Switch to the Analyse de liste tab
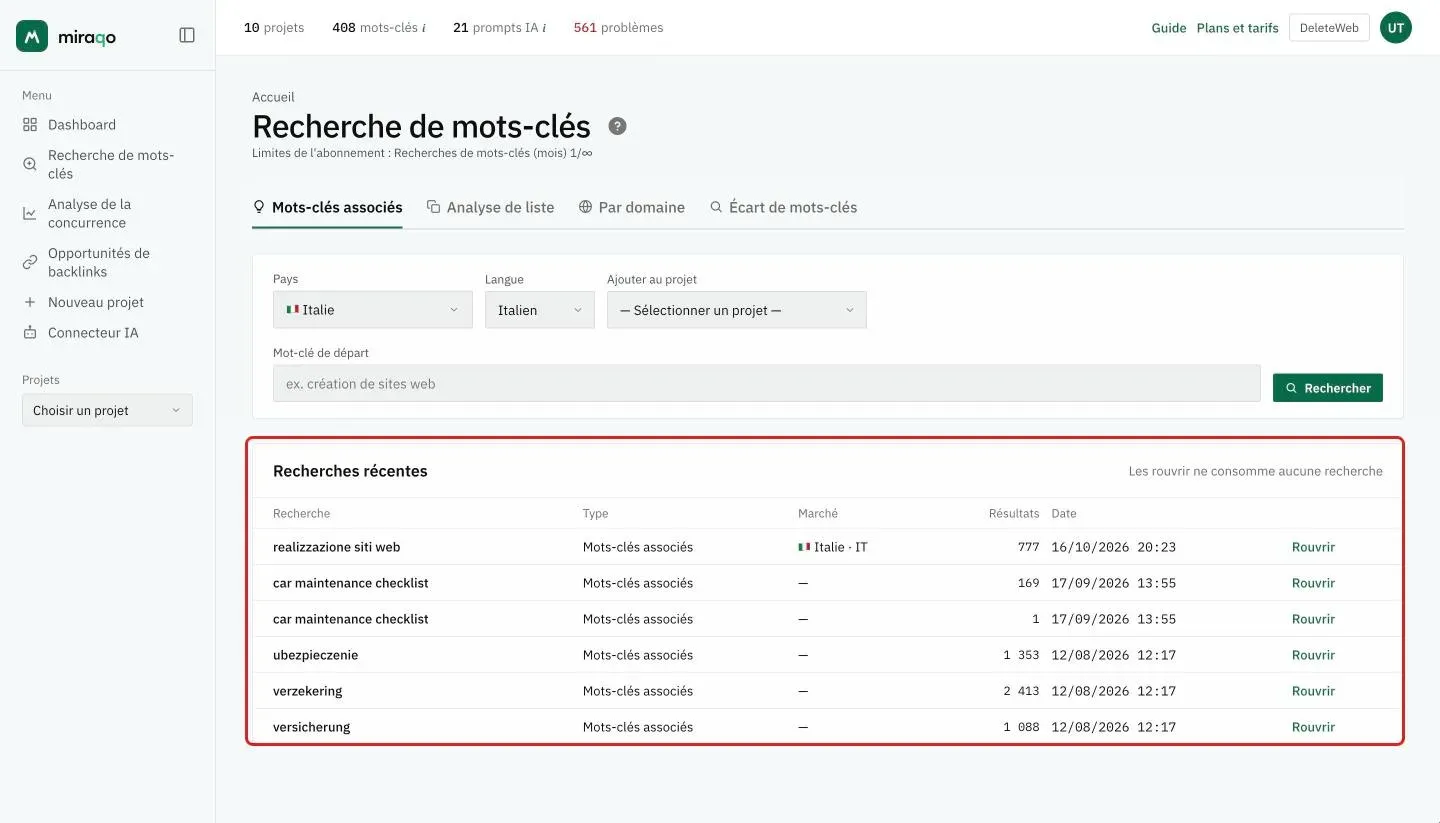This screenshot has width=1440, height=823. pyautogui.click(x=490, y=208)
